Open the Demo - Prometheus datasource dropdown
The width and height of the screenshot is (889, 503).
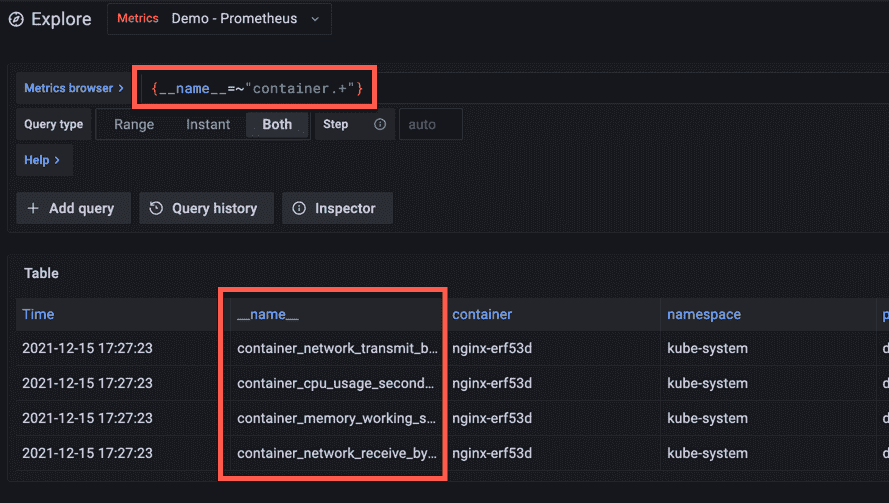(219, 19)
